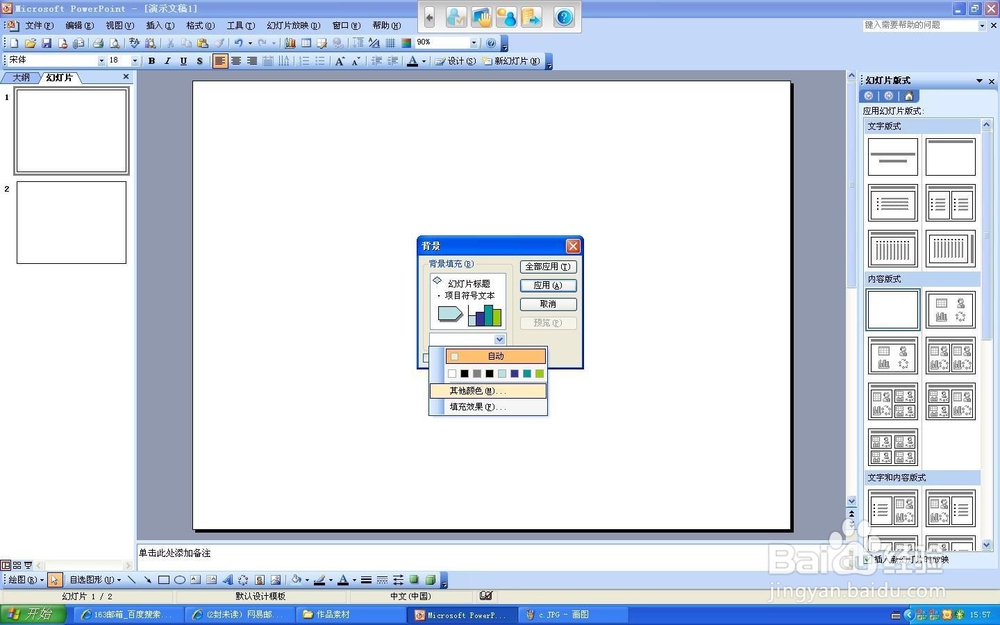
Task: Click the Select Objects pointer tool
Action: [x=54, y=580]
